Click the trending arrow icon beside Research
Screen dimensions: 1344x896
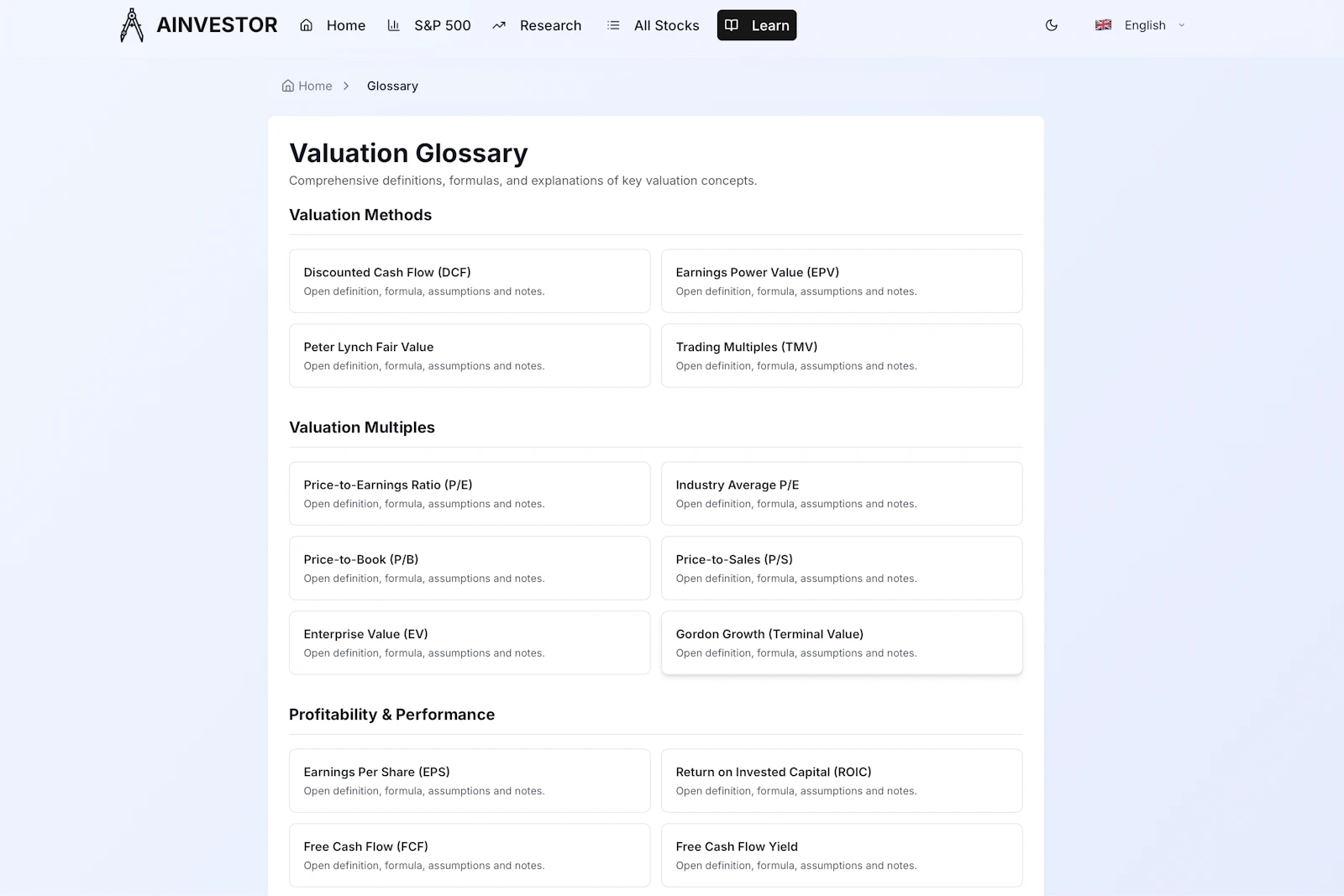pos(499,25)
